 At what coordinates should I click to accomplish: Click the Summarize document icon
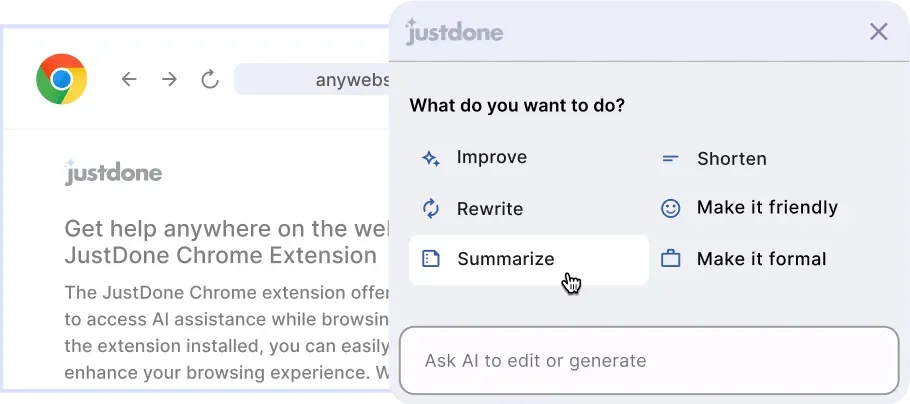click(x=431, y=259)
